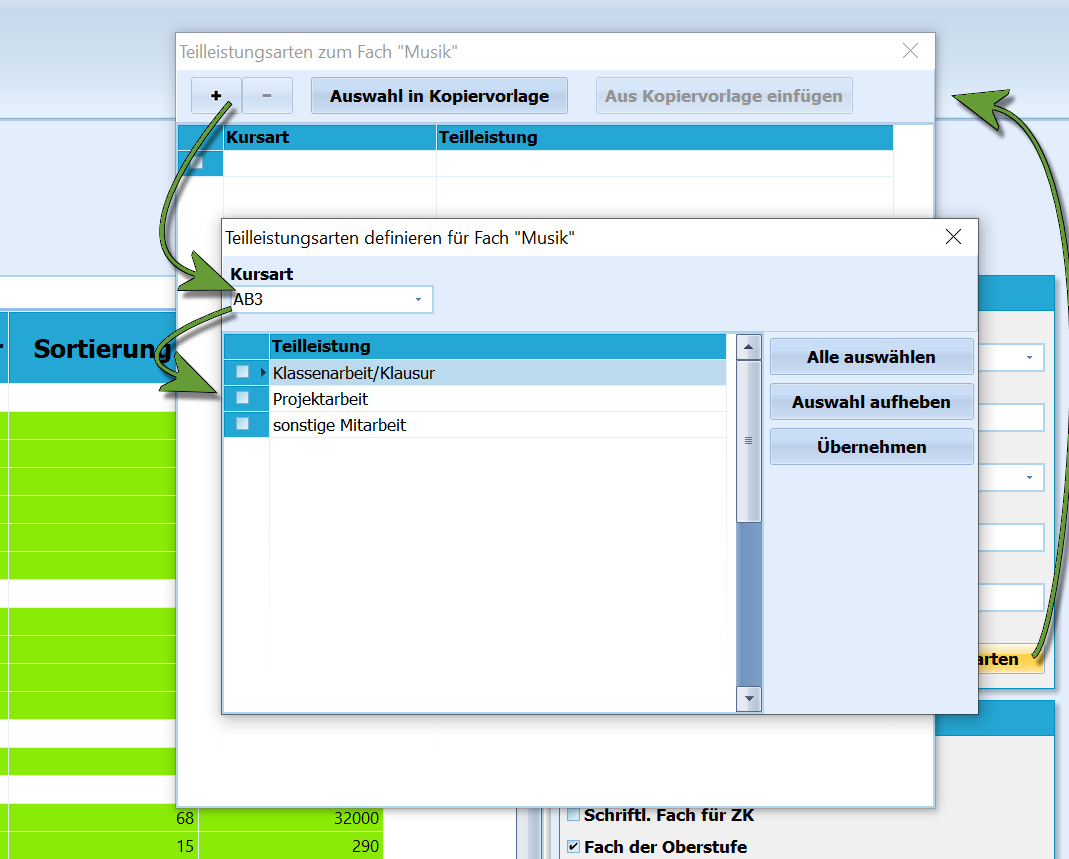
Task: Check the Projektarbeit checkbox
Action: pyautogui.click(x=242, y=397)
